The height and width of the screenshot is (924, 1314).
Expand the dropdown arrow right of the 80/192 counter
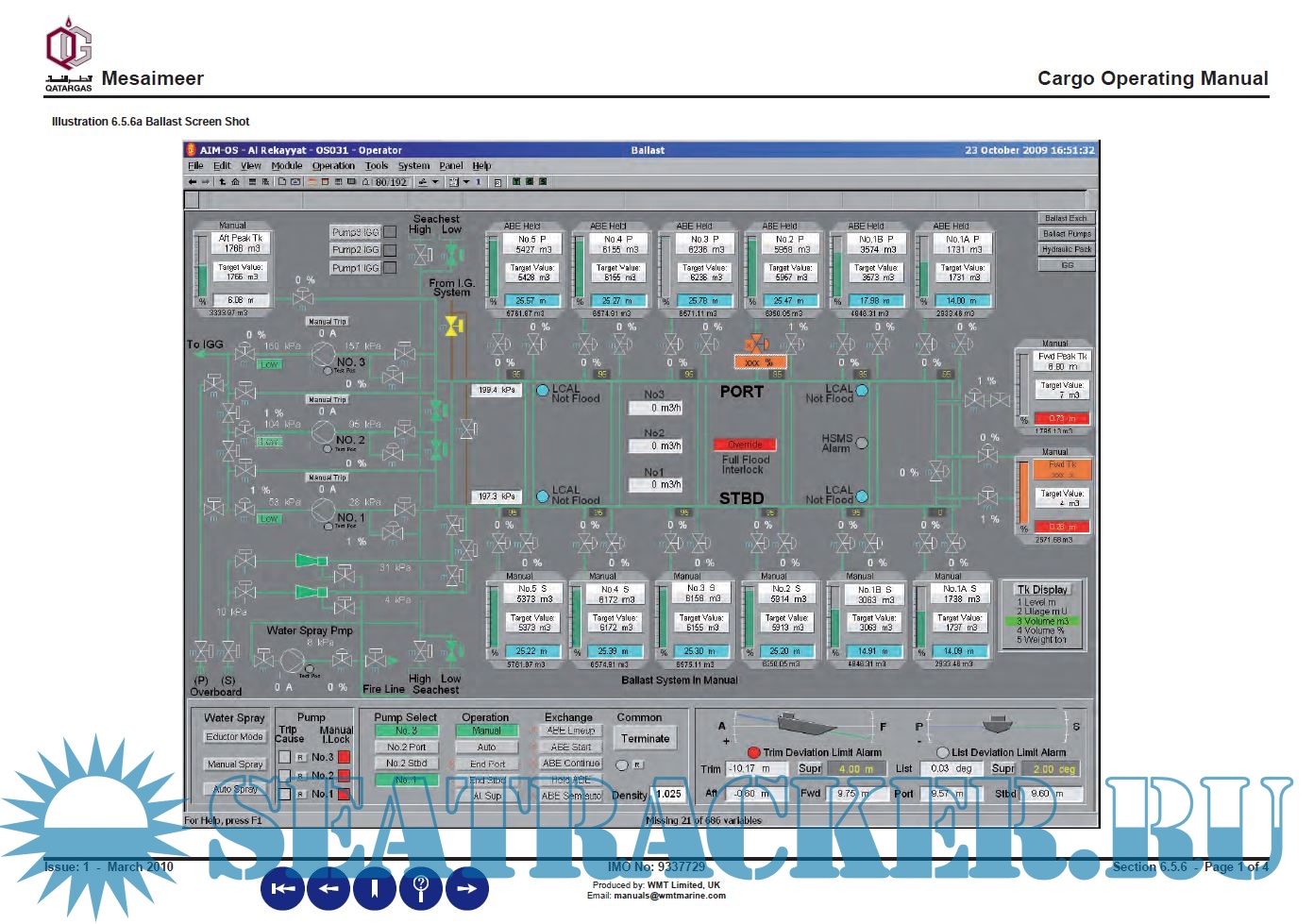pos(435,182)
